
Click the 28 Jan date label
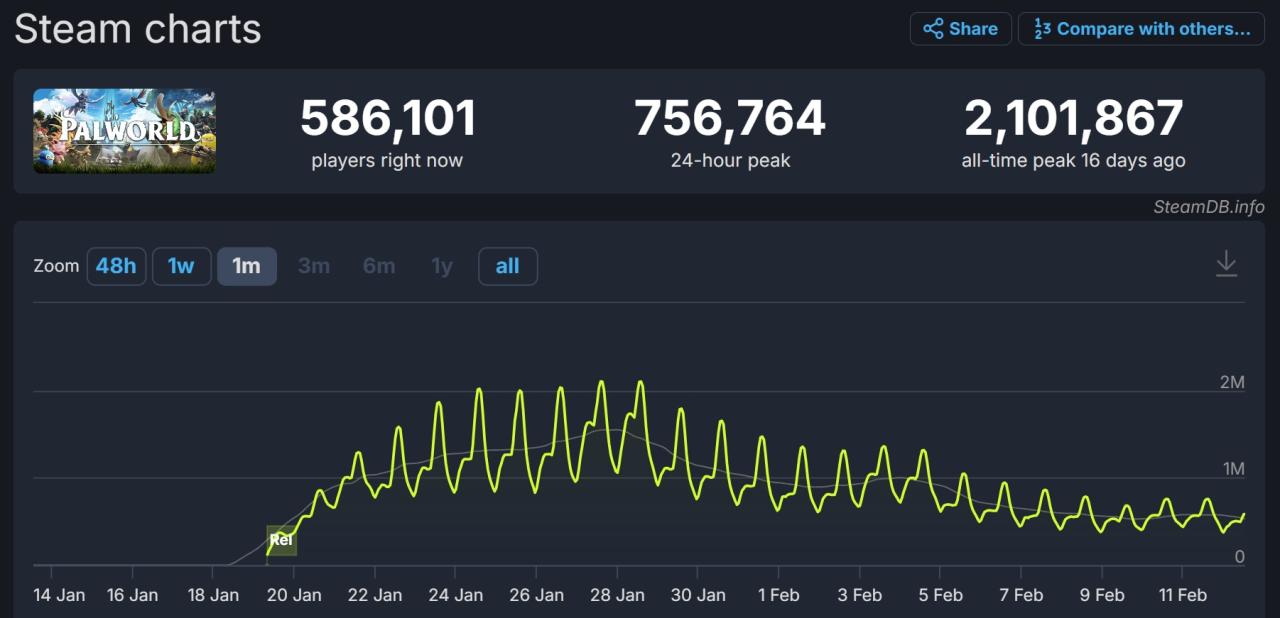tap(617, 595)
